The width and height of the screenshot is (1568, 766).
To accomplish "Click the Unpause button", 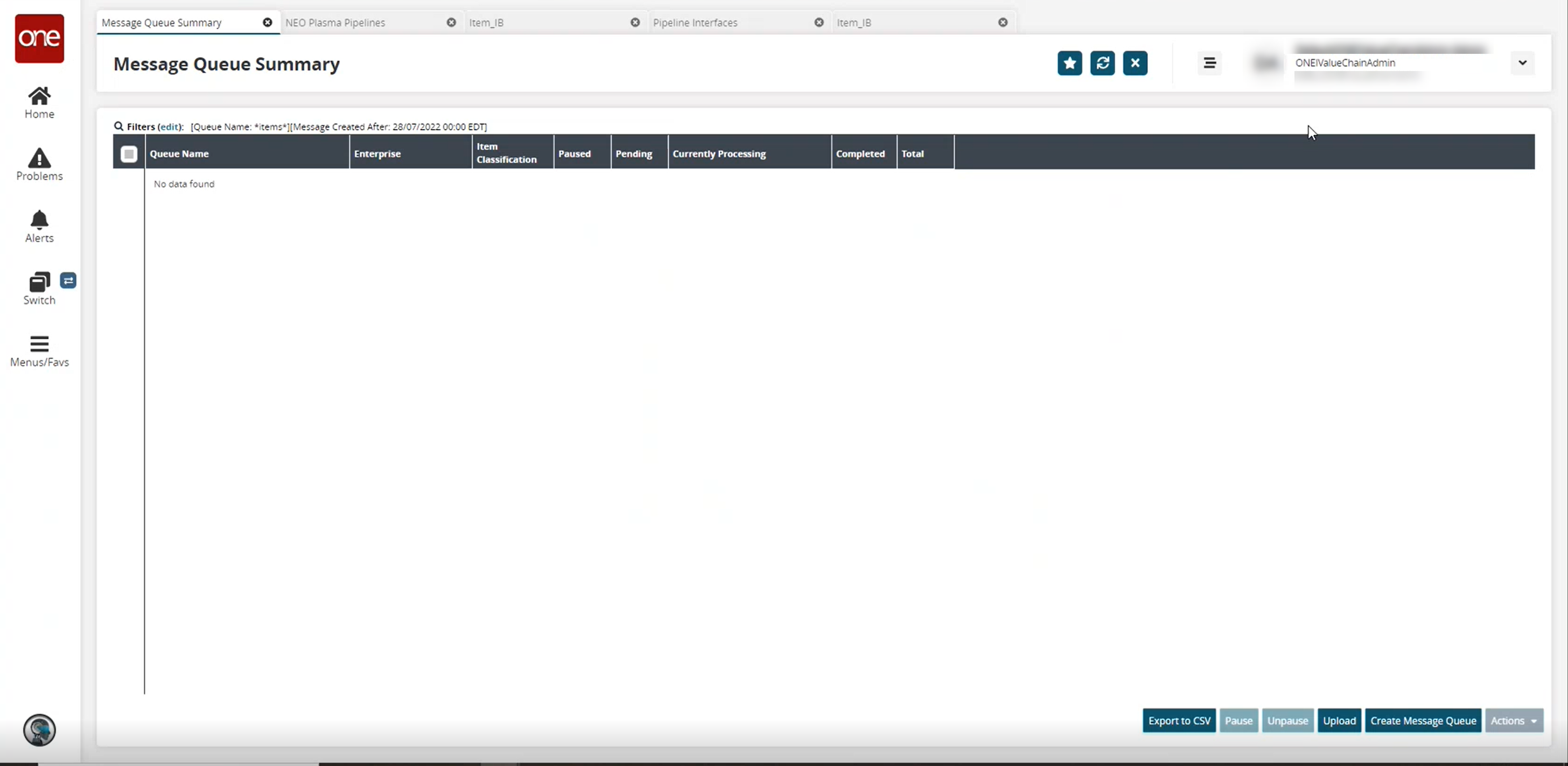I will [1288, 721].
